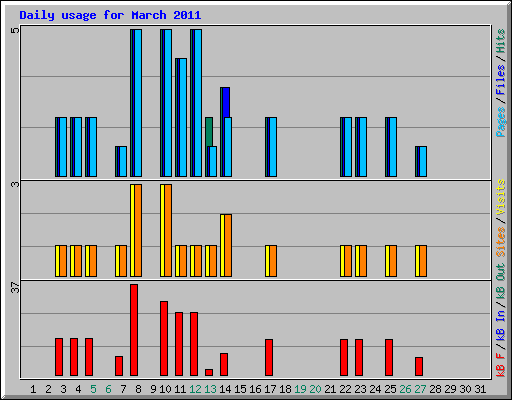Click the yellow Visits bar for day 25

click(x=387, y=261)
